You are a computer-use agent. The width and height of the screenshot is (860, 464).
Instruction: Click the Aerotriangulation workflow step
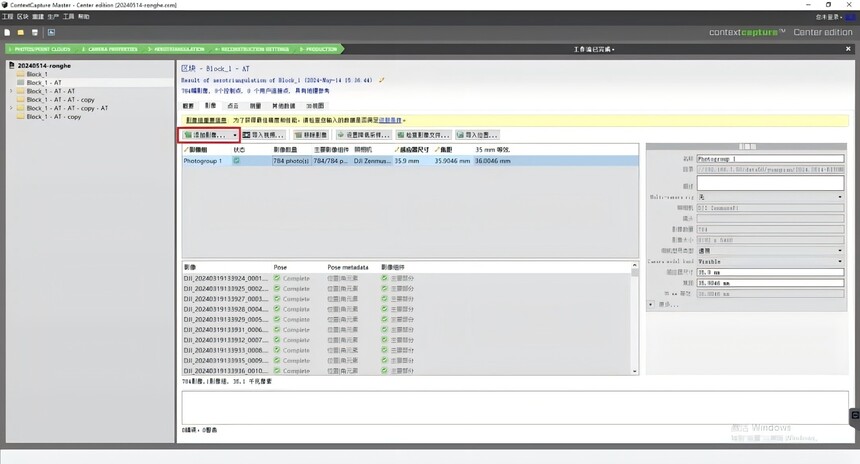click(x=176, y=49)
